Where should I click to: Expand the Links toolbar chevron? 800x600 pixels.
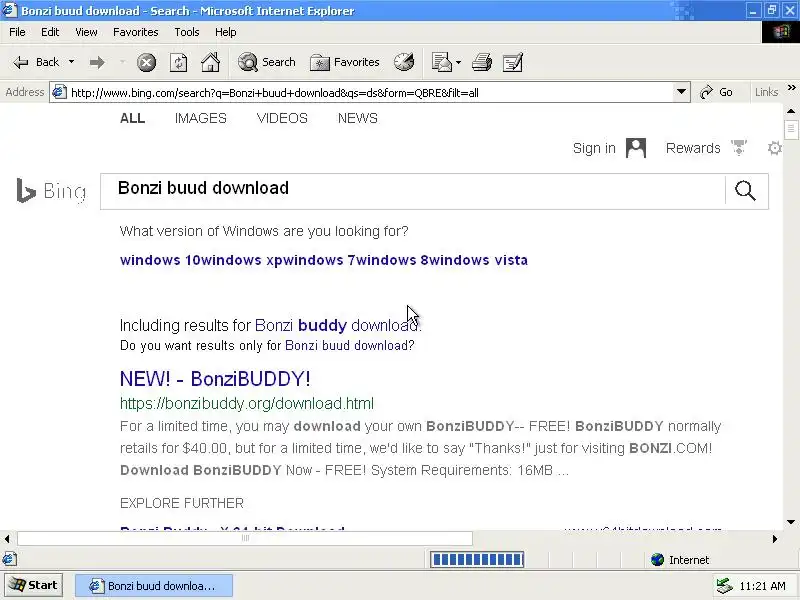pos(791,88)
